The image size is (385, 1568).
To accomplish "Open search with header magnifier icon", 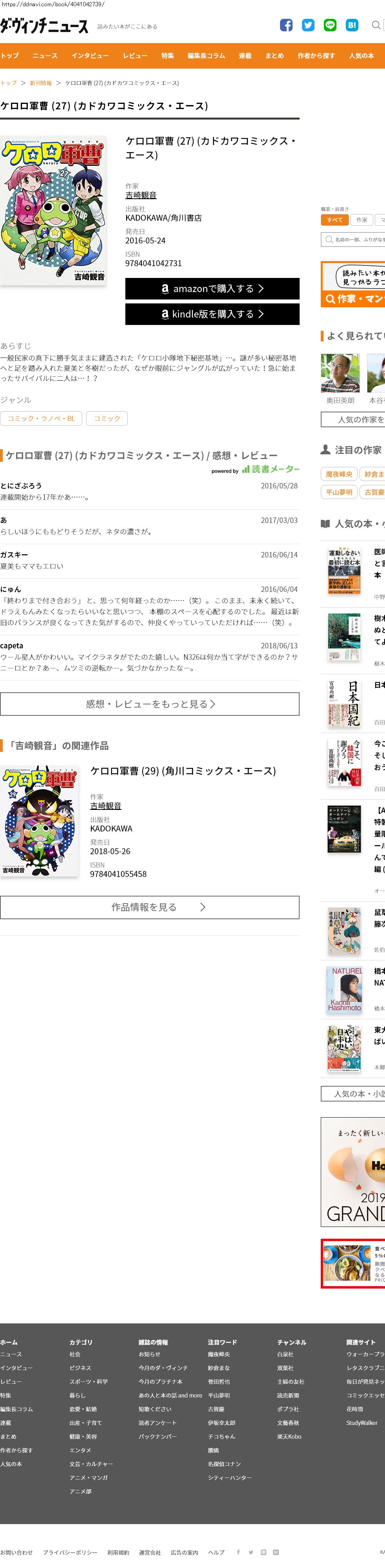I will pos(376,25).
